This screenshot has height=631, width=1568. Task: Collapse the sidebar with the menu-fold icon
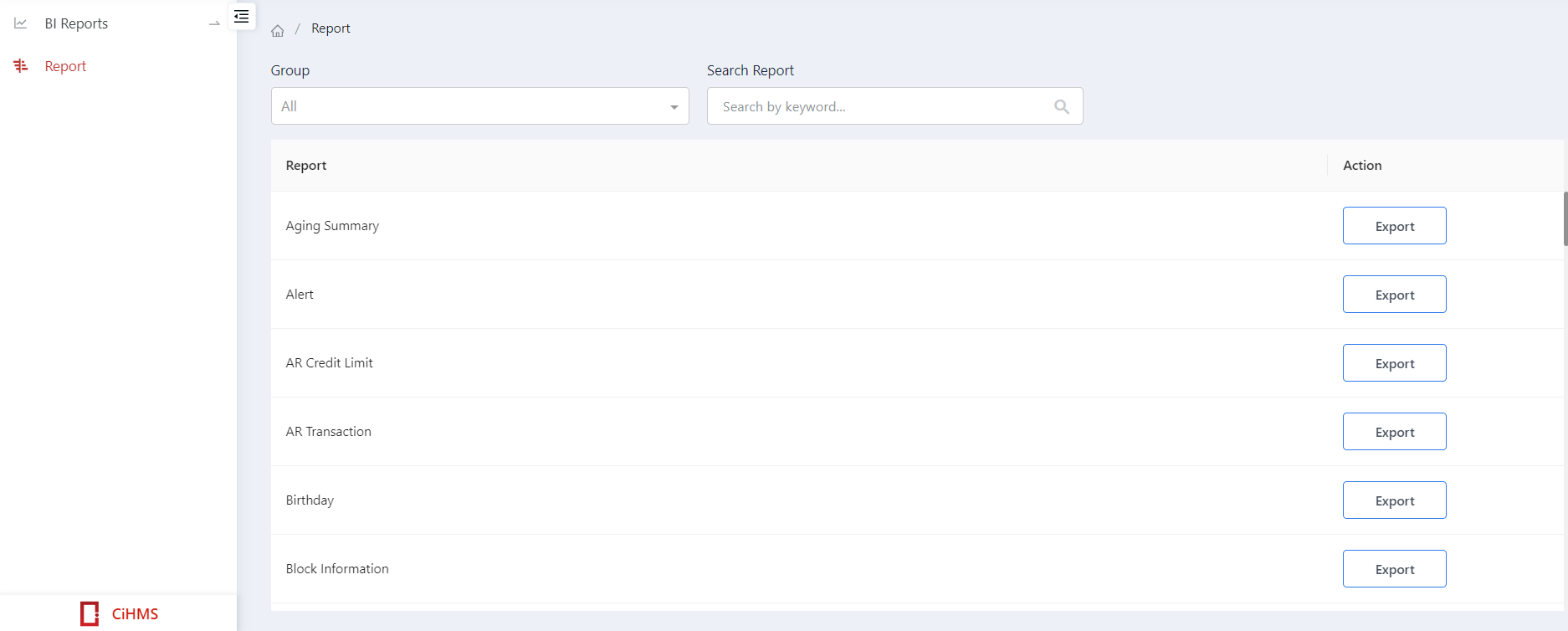(x=242, y=17)
